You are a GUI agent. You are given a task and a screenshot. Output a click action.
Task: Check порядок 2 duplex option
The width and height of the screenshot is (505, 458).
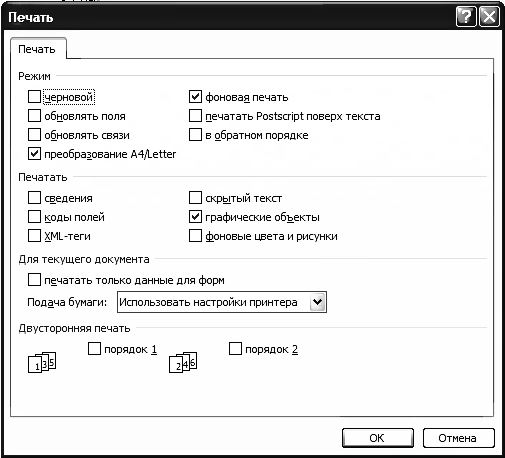[235, 349]
